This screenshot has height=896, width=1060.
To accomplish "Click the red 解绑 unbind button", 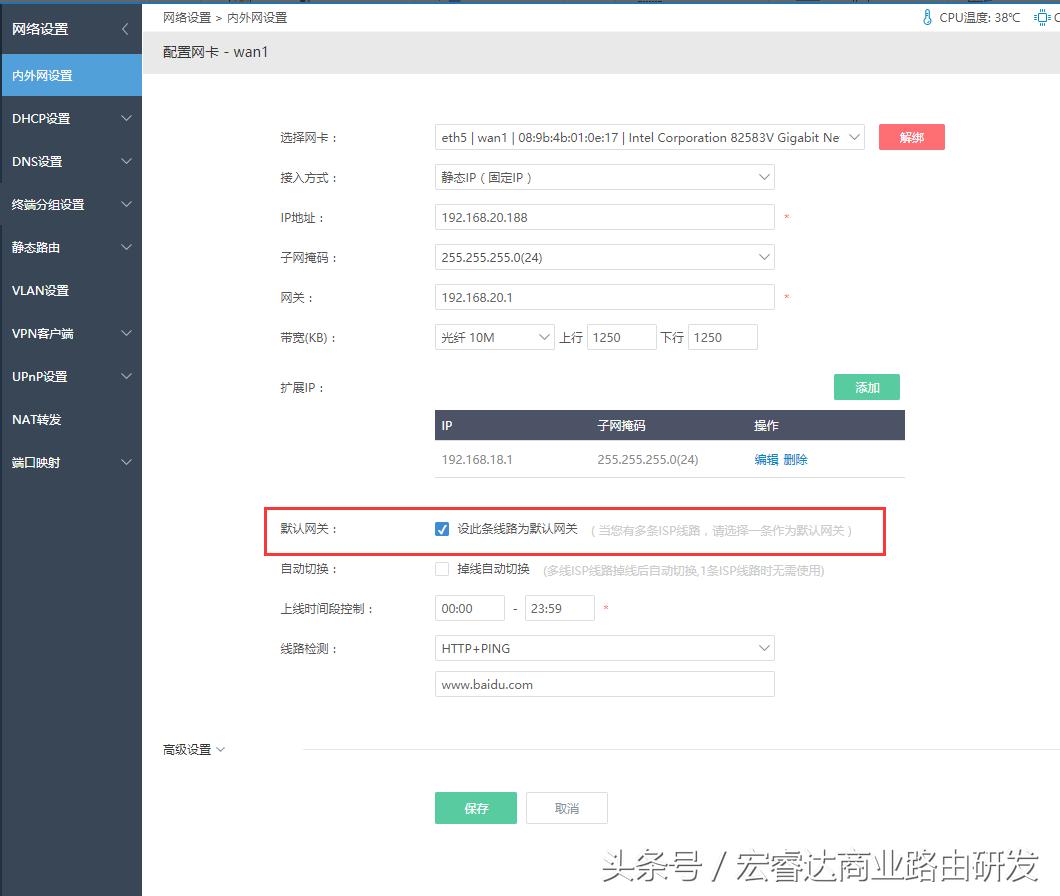I will [x=911, y=137].
